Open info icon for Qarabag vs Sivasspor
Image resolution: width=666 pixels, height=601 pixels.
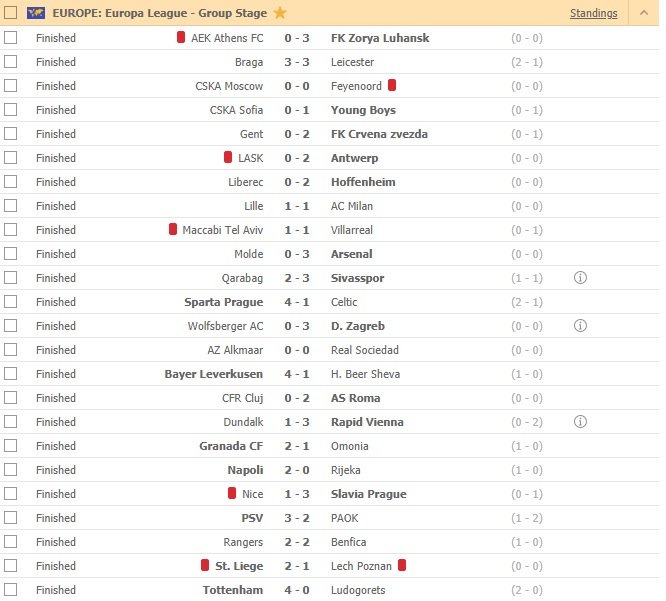pyautogui.click(x=580, y=278)
